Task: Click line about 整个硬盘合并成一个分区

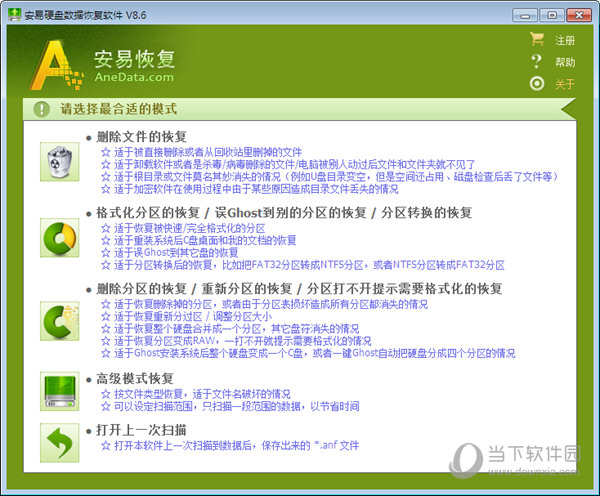Action: tap(230, 329)
